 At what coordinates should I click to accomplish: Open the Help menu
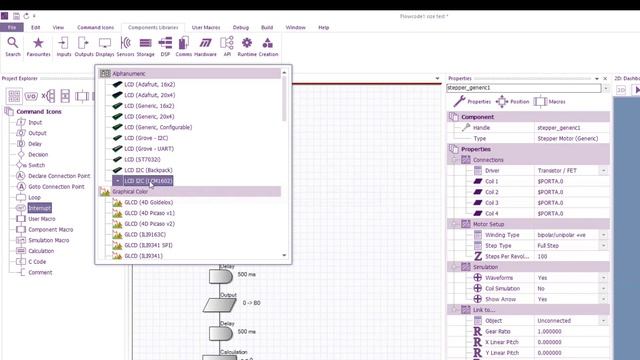324,27
